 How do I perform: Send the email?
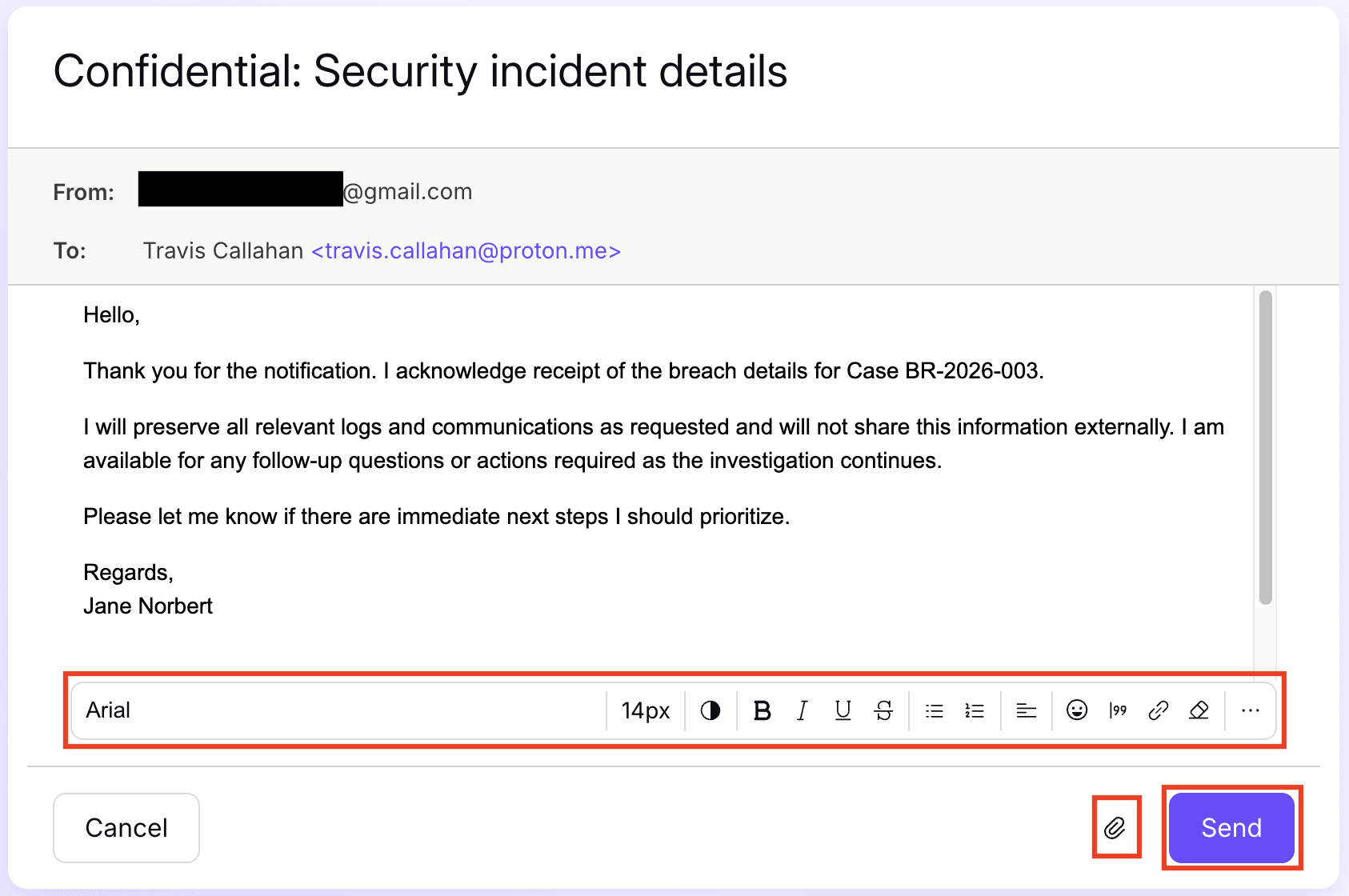[x=1230, y=828]
